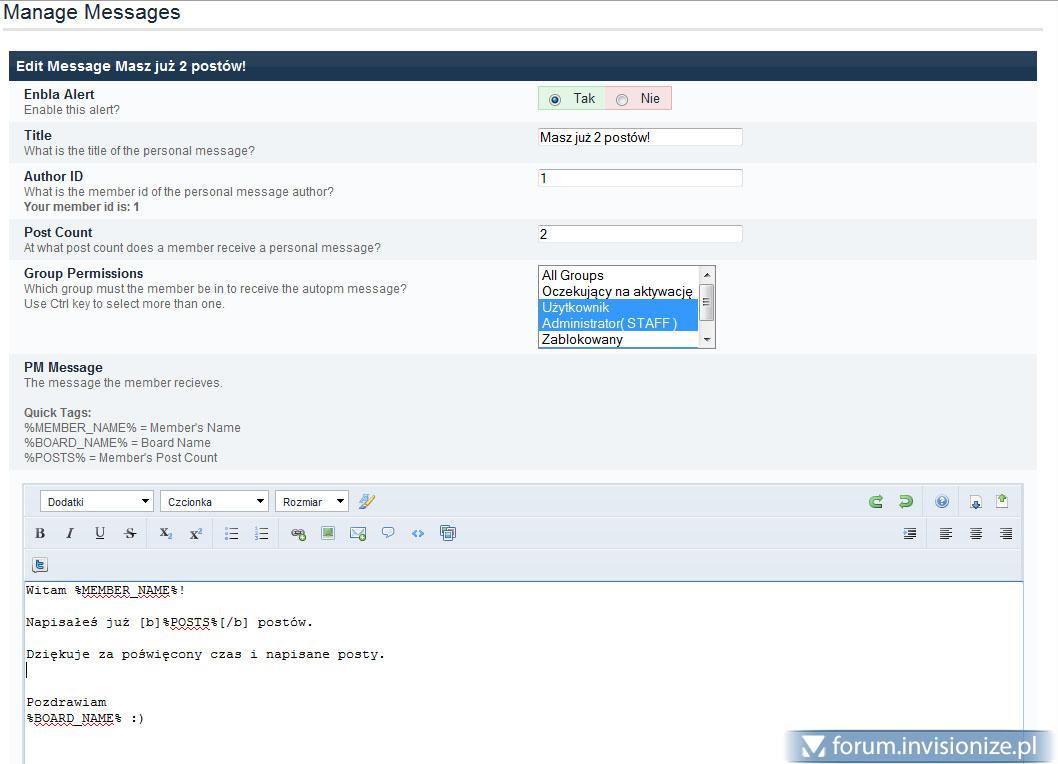Select the Tak radio button
1058x764 pixels.
click(x=555, y=99)
